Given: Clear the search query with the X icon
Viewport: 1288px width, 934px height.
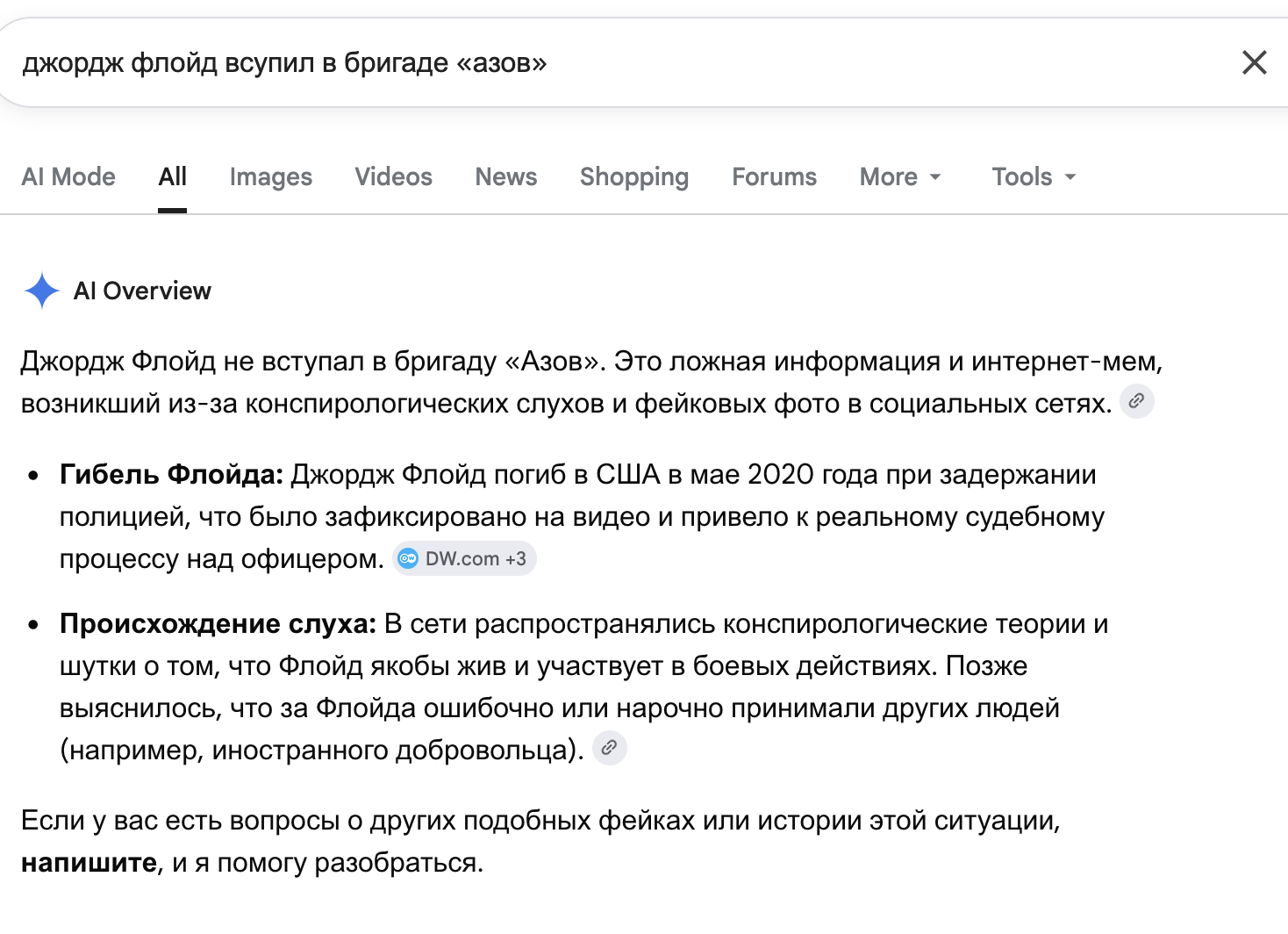Looking at the screenshot, I should (x=1254, y=62).
